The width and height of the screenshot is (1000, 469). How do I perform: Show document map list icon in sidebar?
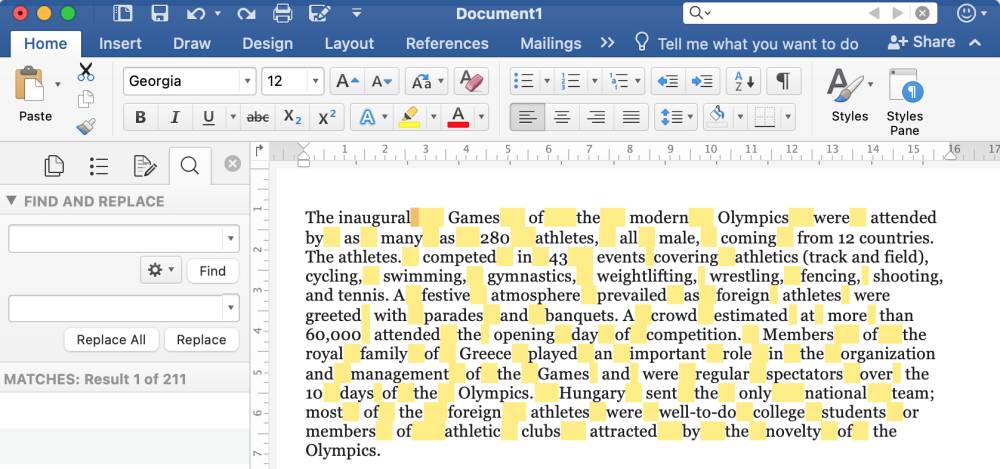99,166
